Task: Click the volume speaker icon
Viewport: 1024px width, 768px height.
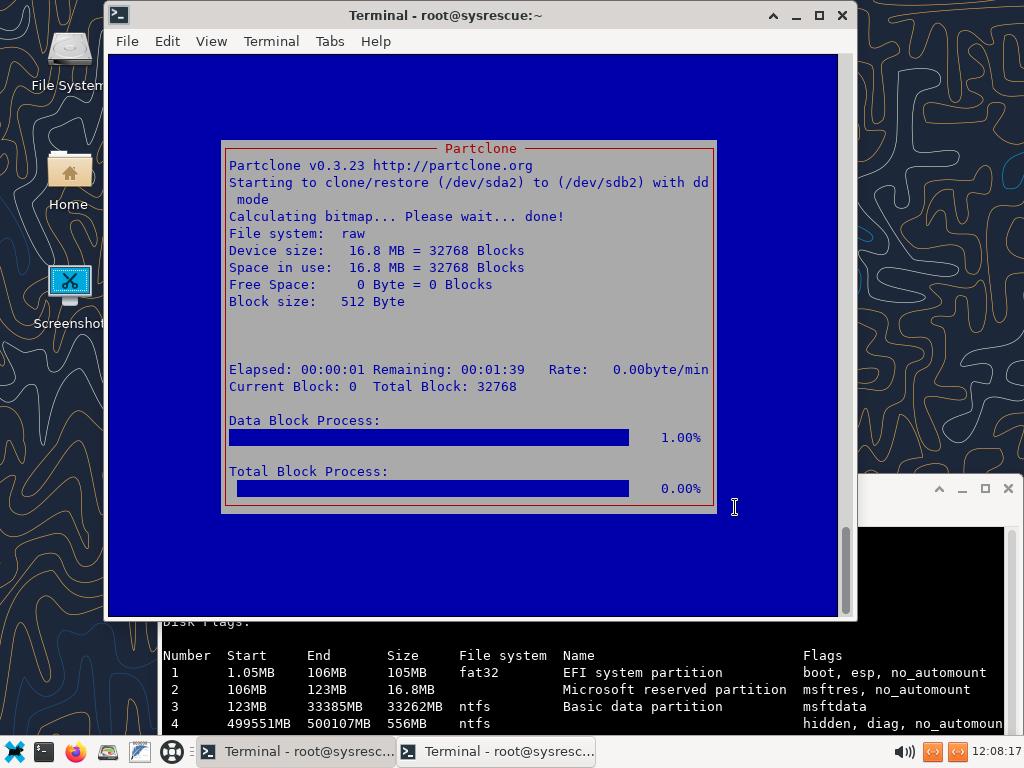Action: coord(904,752)
